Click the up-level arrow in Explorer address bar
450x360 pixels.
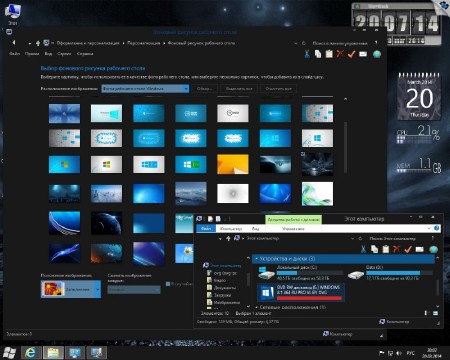coord(228,238)
